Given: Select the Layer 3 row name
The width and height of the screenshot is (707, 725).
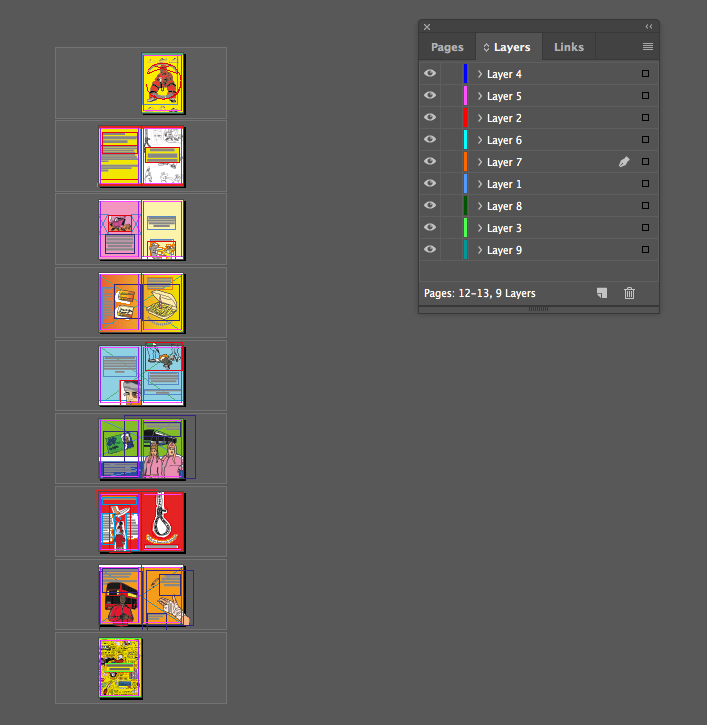Looking at the screenshot, I should coord(504,228).
